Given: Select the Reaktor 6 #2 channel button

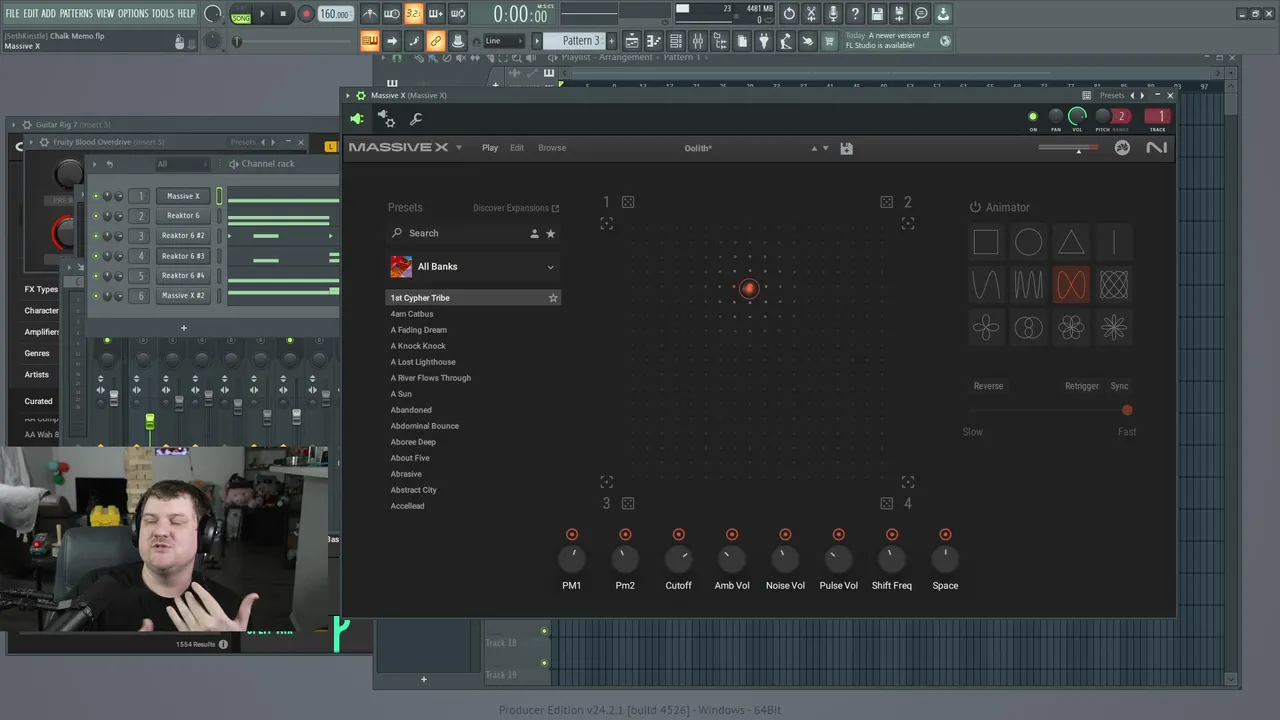Looking at the screenshot, I should (183, 236).
